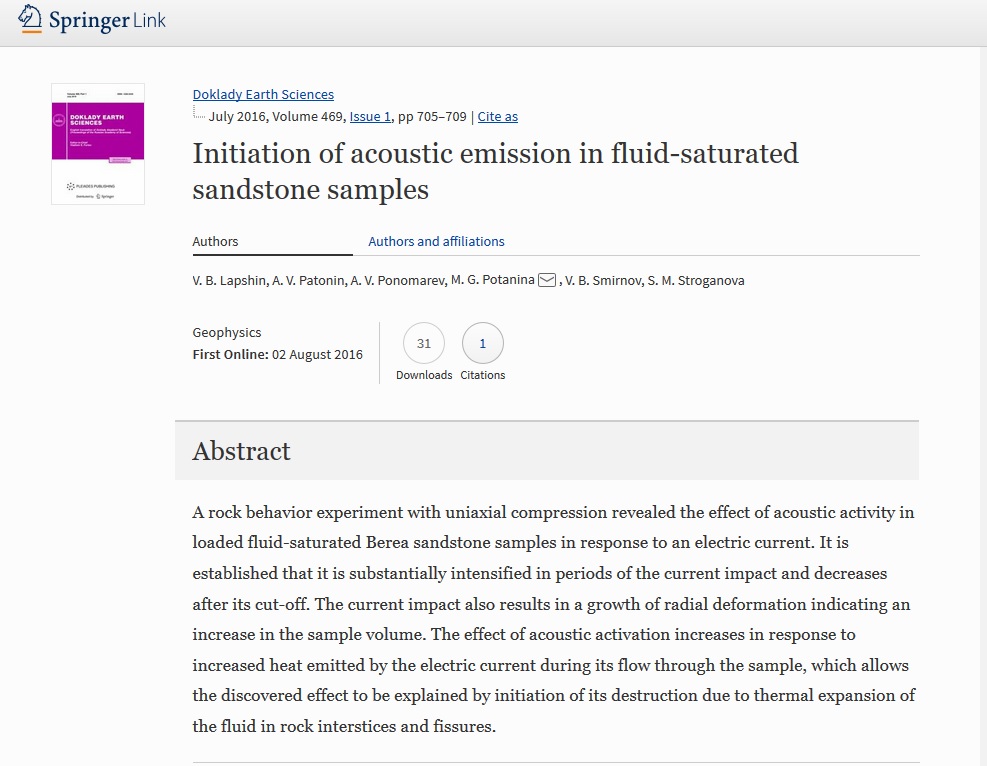The height and width of the screenshot is (766, 987).
Task: Select author name A. V. Patonin
Action: click(x=308, y=281)
